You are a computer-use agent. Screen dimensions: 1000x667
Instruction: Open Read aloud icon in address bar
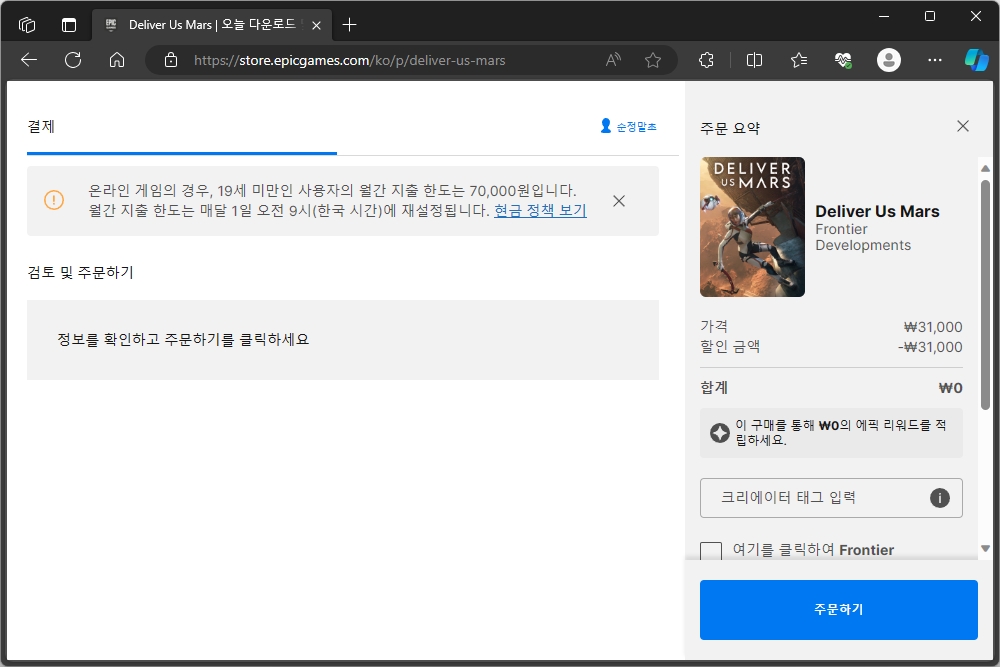613,60
